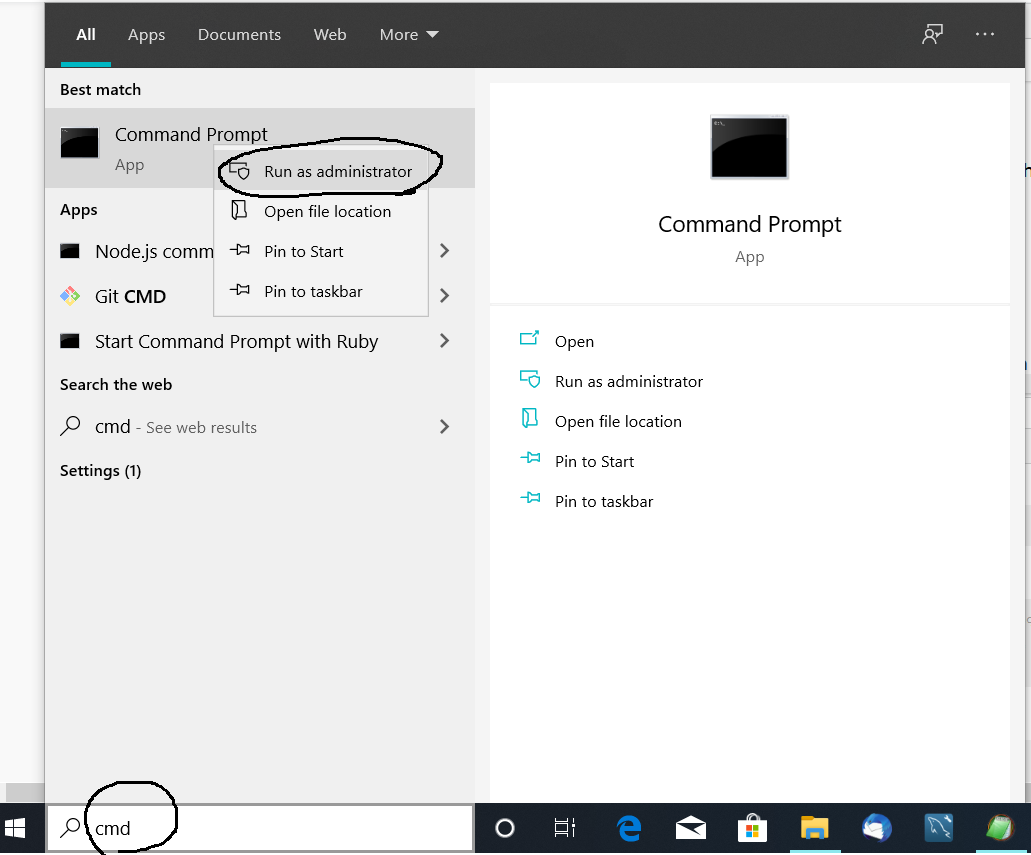Click folder icon beside details Open file location
Viewport: 1031px width, 855px height.
pyautogui.click(x=529, y=418)
